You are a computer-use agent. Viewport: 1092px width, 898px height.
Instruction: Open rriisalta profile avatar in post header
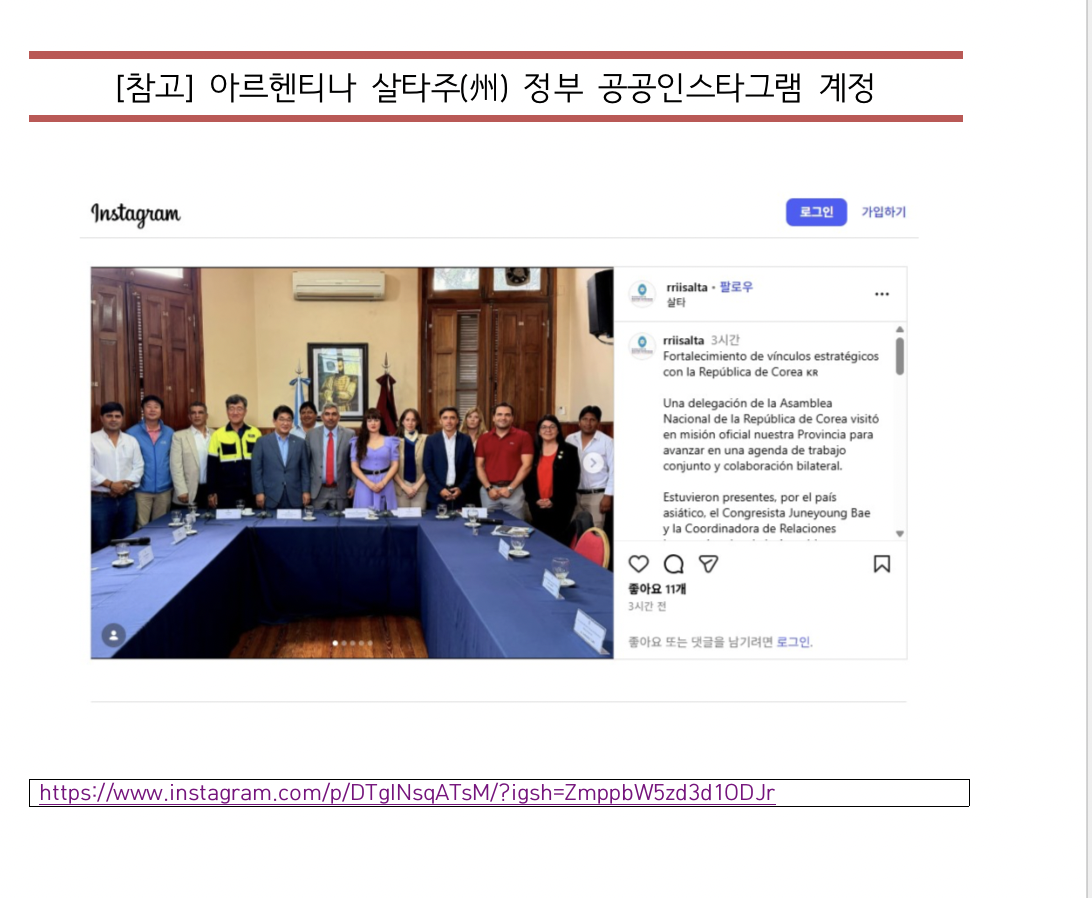coord(642,293)
